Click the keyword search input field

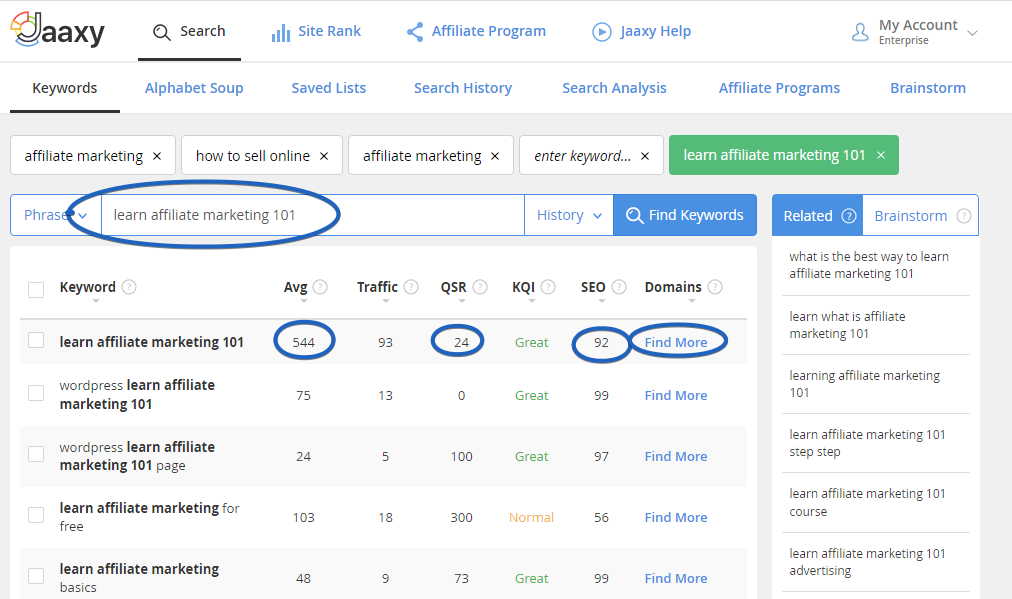coord(313,215)
